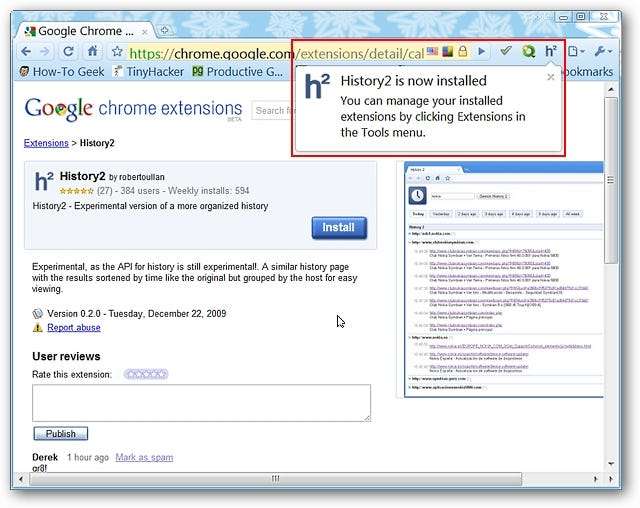
Task: Click the checkmark extension icon
Action: [506, 51]
